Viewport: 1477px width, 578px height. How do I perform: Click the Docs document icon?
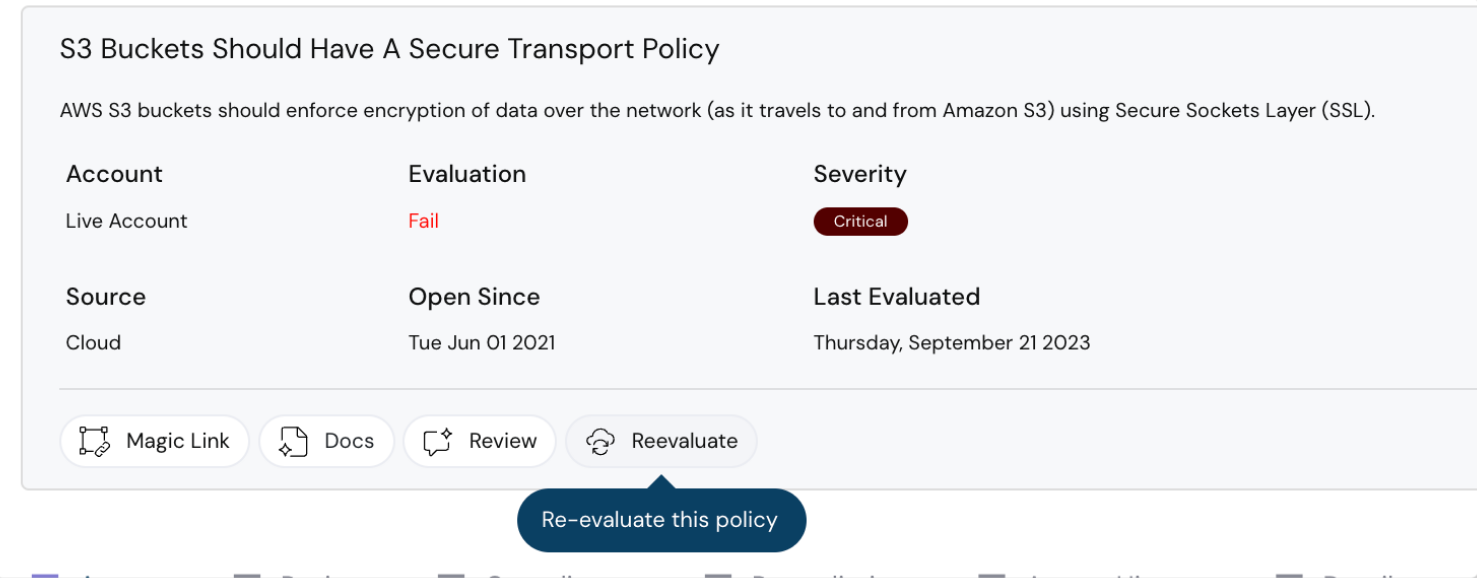[x=292, y=441]
